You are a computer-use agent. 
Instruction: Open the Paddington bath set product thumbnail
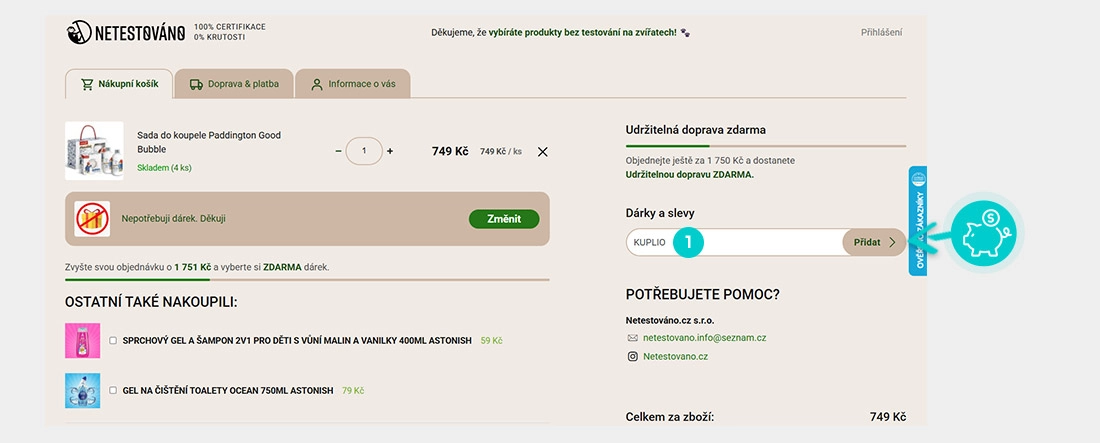95,151
